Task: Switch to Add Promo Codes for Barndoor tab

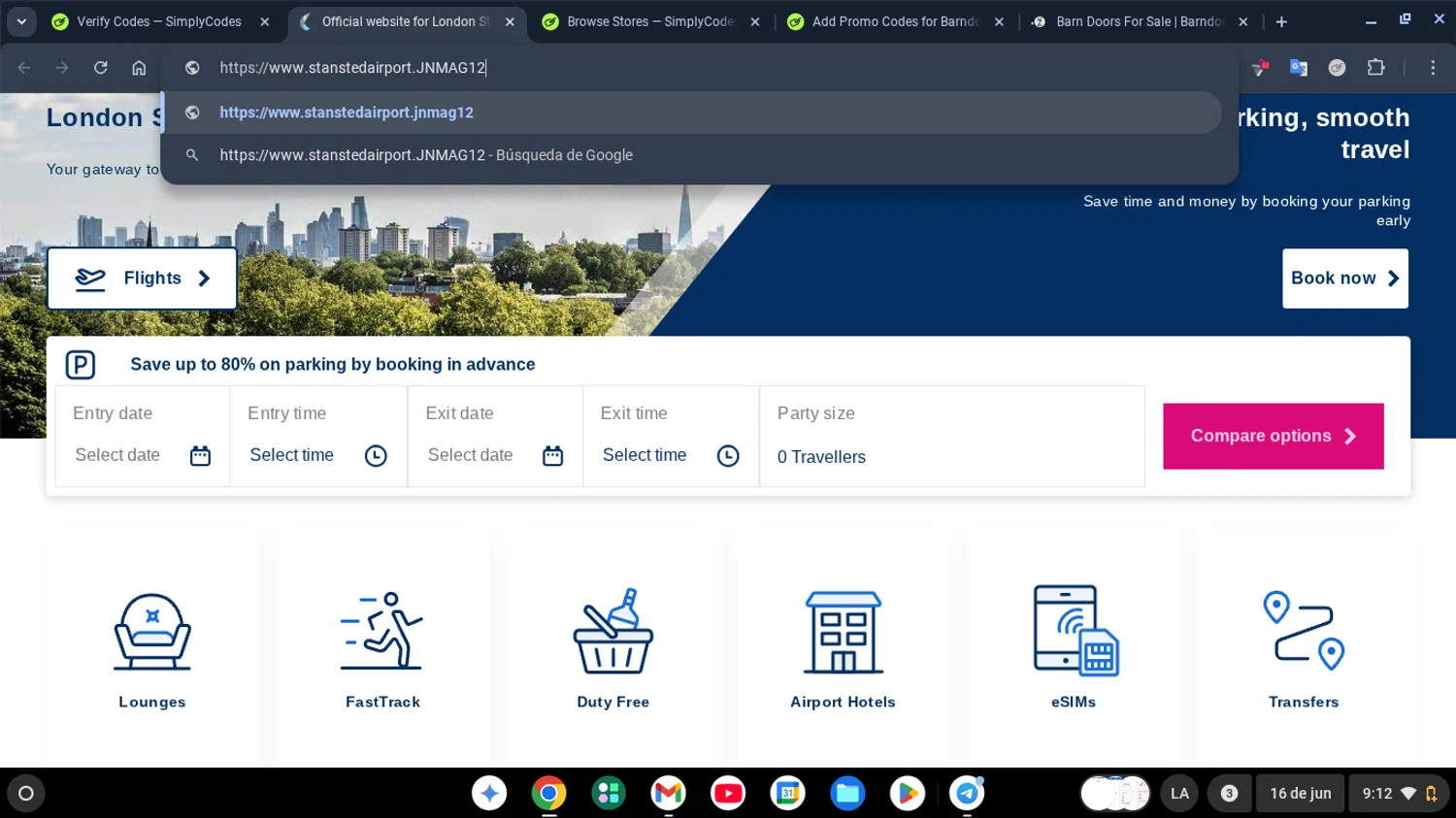Action: [x=896, y=21]
